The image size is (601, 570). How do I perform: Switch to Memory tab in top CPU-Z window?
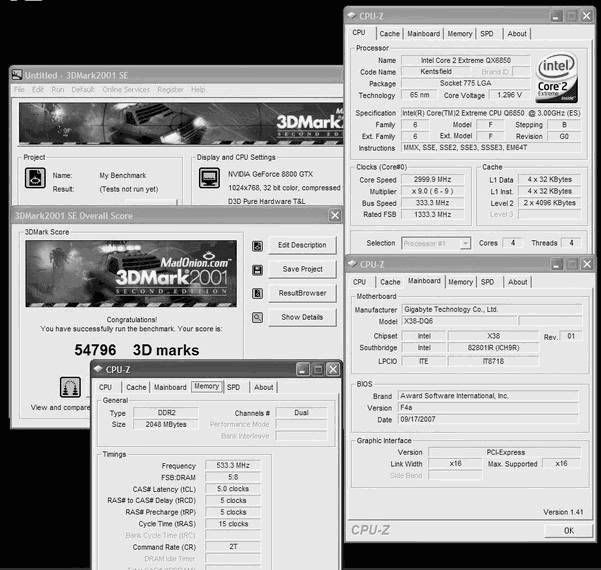coord(460,34)
